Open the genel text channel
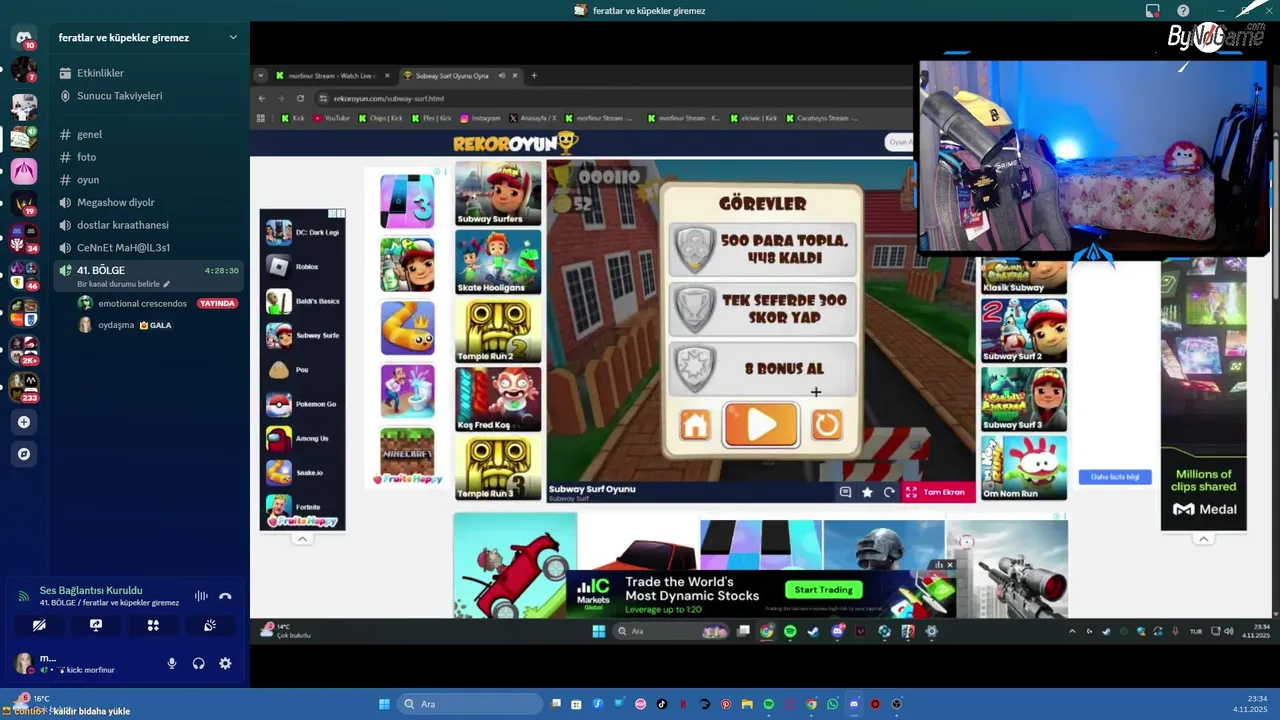 [x=148, y=134]
